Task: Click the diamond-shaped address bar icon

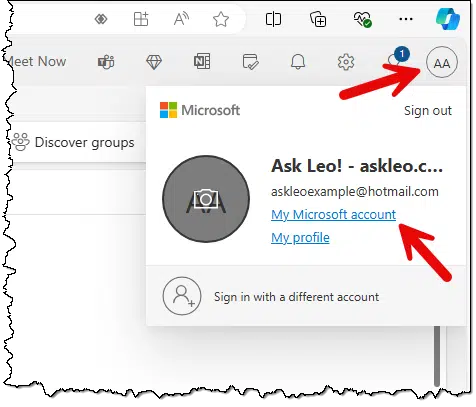Action: coord(101,19)
